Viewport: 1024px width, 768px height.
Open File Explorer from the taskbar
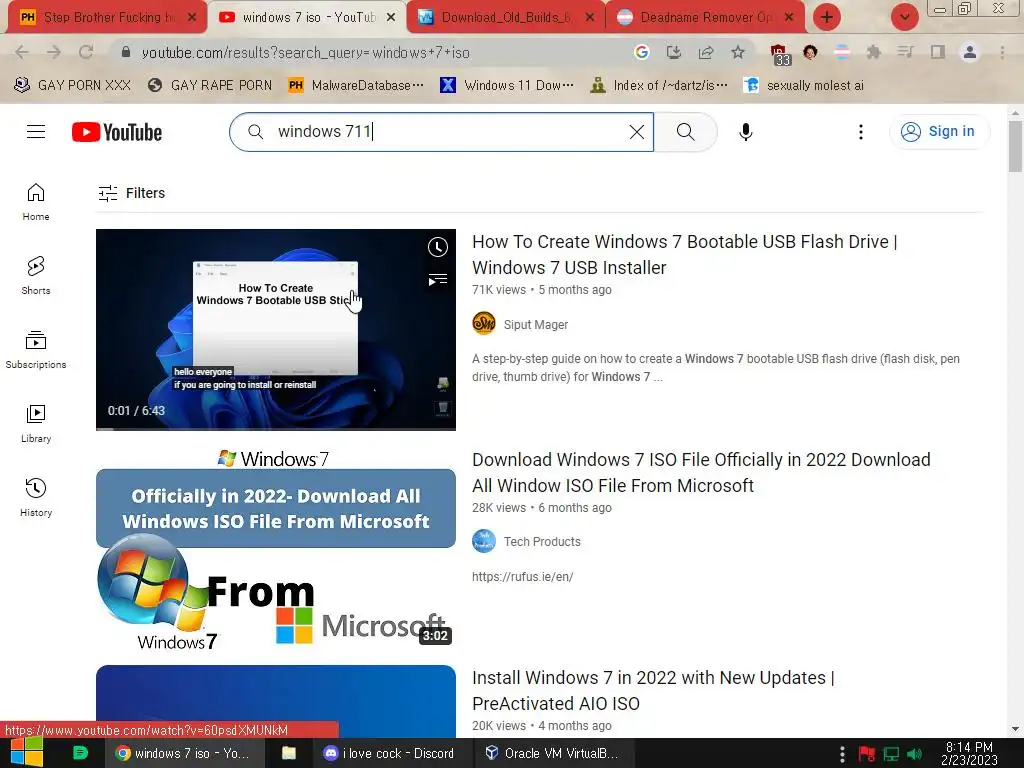coord(289,753)
